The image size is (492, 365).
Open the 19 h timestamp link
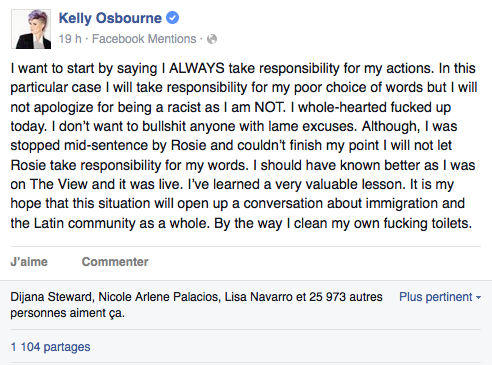point(70,39)
